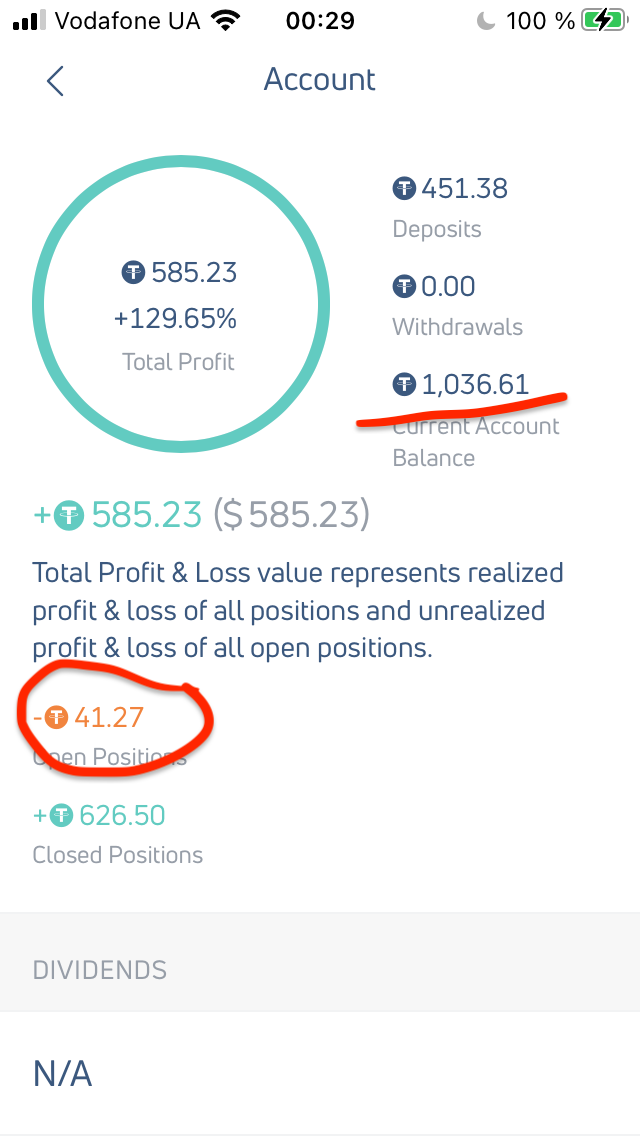Select the Withdrawals value 0.00
640x1136 pixels.
coord(448,287)
